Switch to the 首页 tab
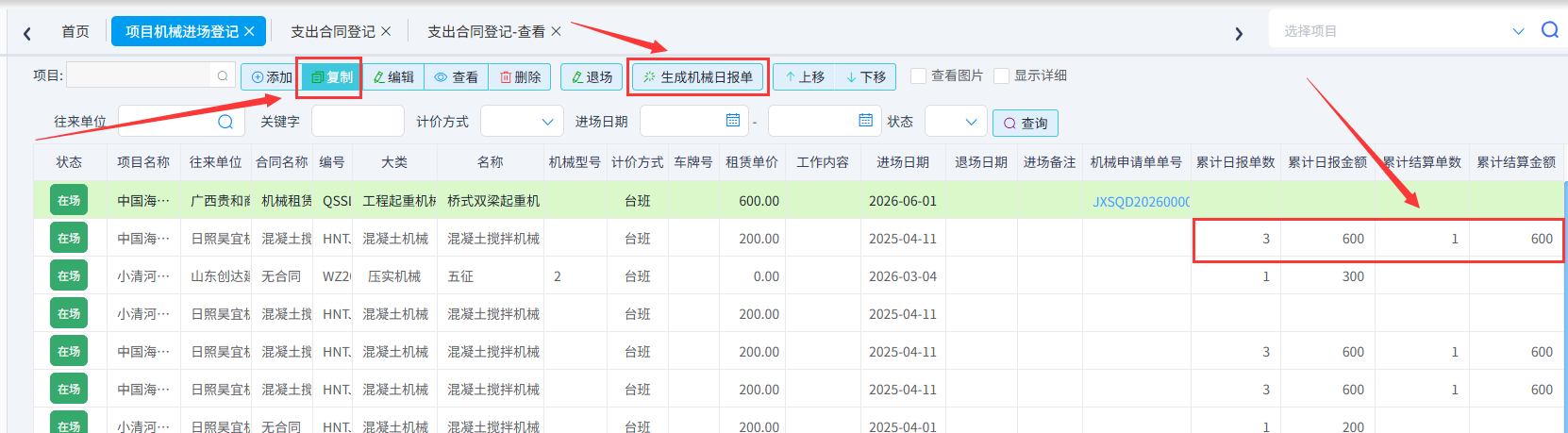 pos(75,31)
